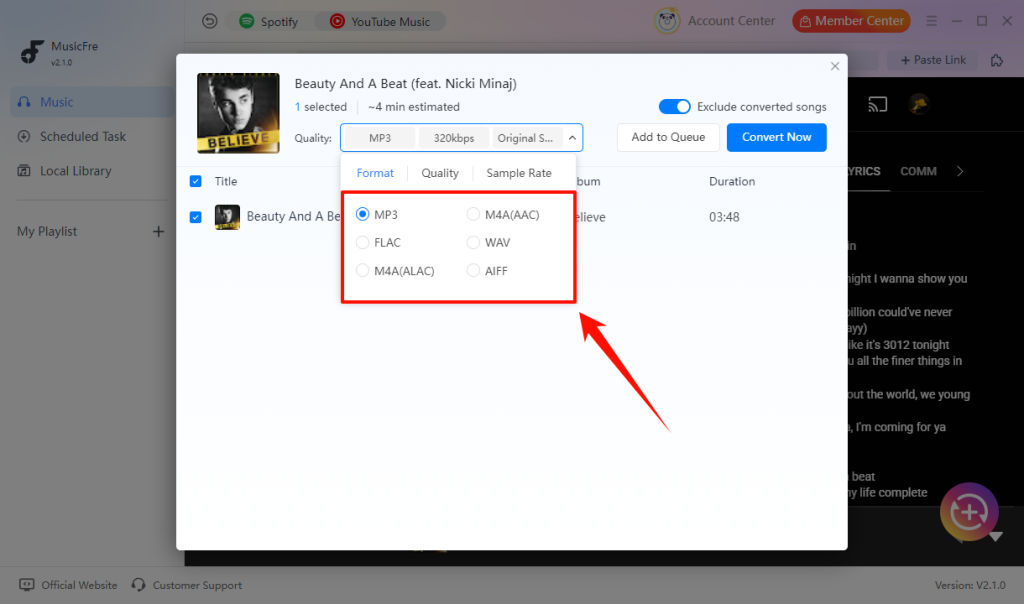Click the 320kbps chip in the Quality box

[x=454, y=138]
